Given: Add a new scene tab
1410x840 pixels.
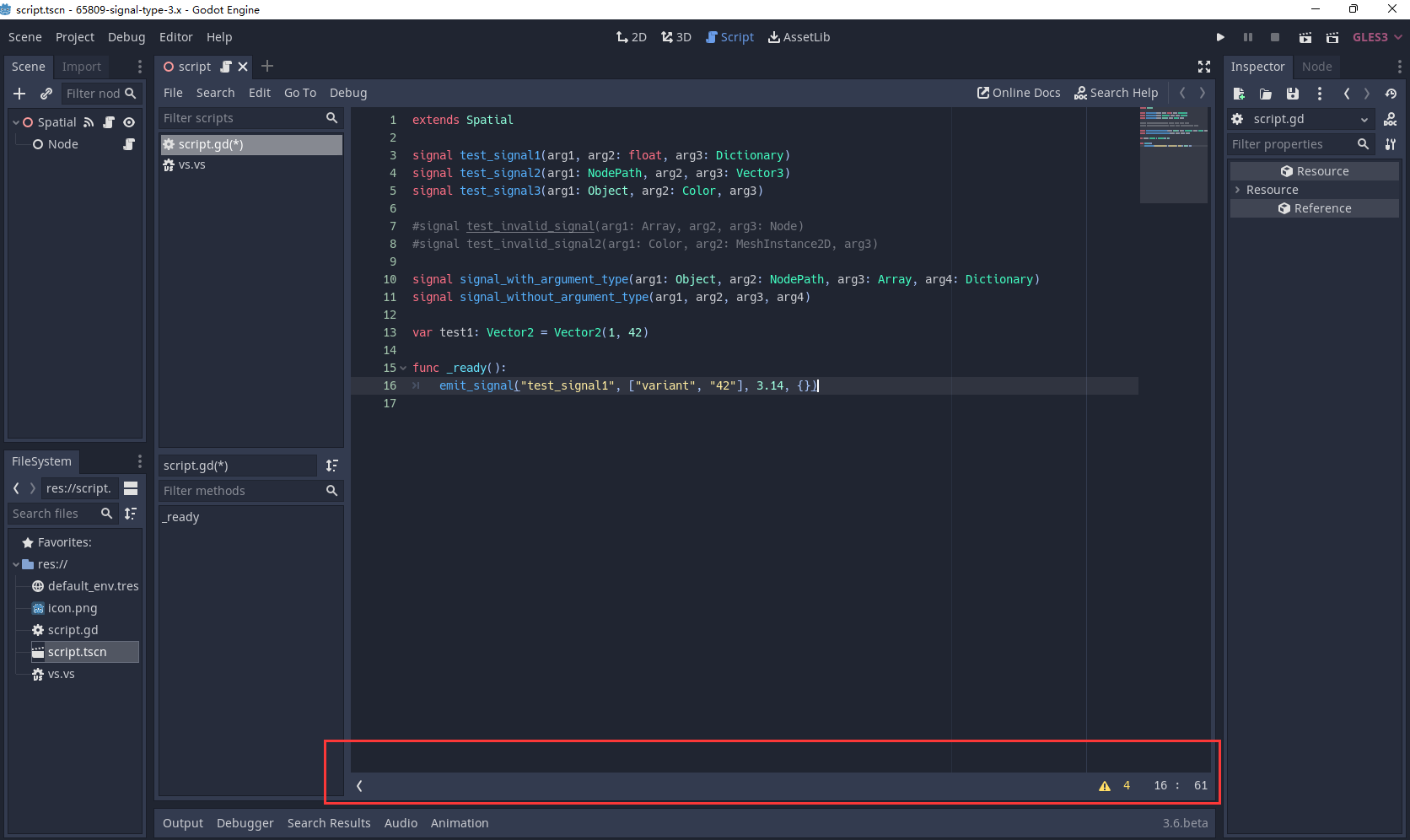Looking at the screenshot, I should [x=267, y=66].
